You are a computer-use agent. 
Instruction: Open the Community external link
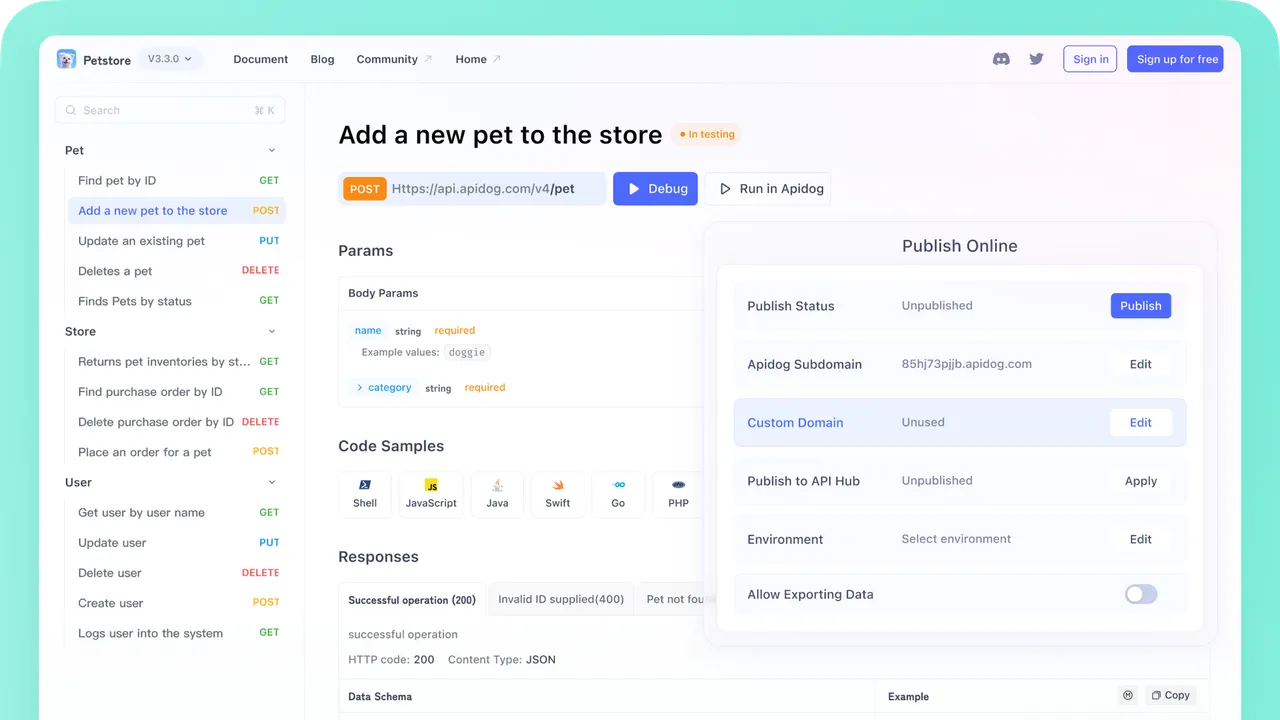[394, 59]
